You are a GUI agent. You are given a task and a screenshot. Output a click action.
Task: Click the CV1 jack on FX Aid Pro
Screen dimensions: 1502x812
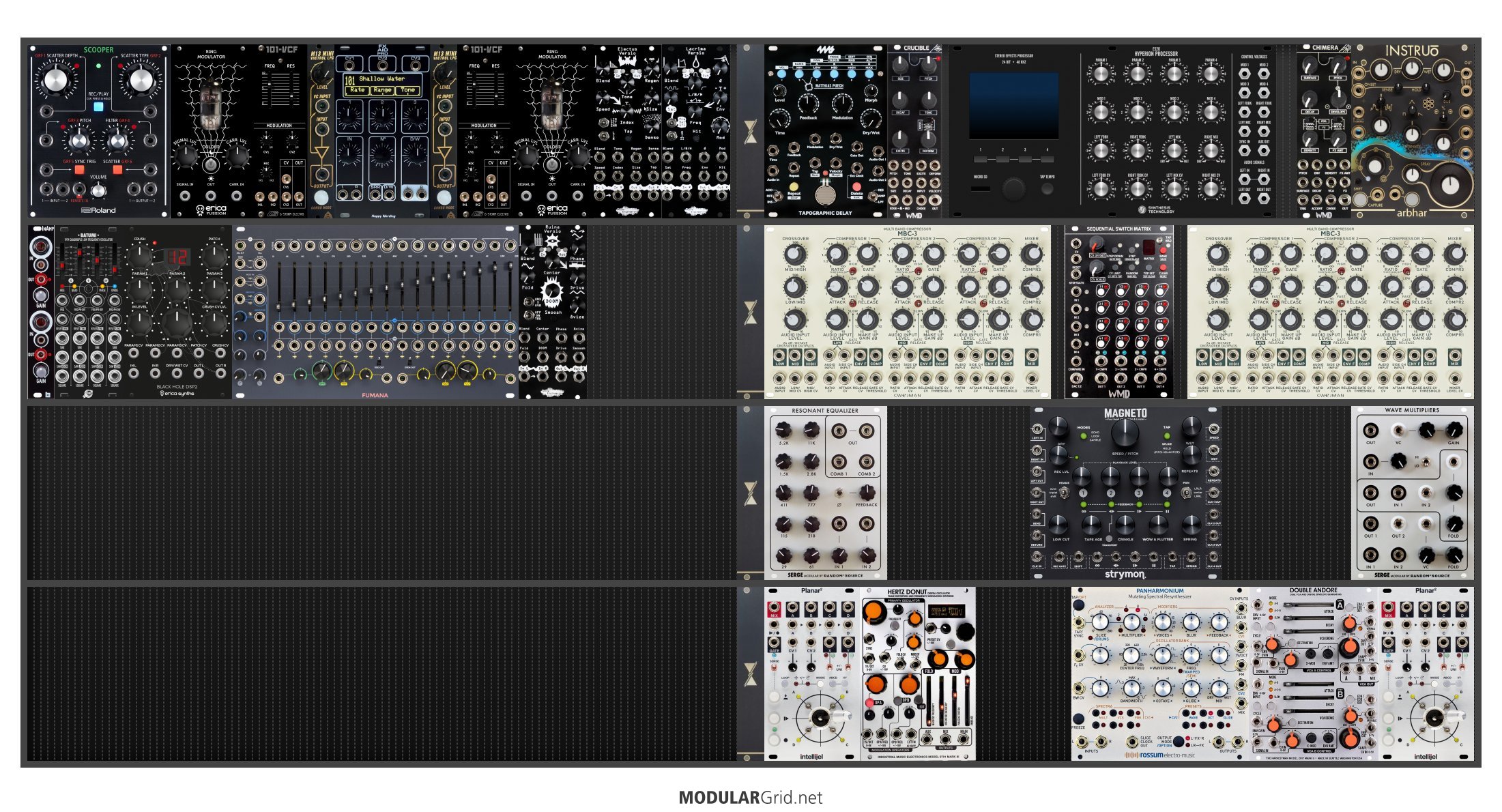tap(349, 64)
